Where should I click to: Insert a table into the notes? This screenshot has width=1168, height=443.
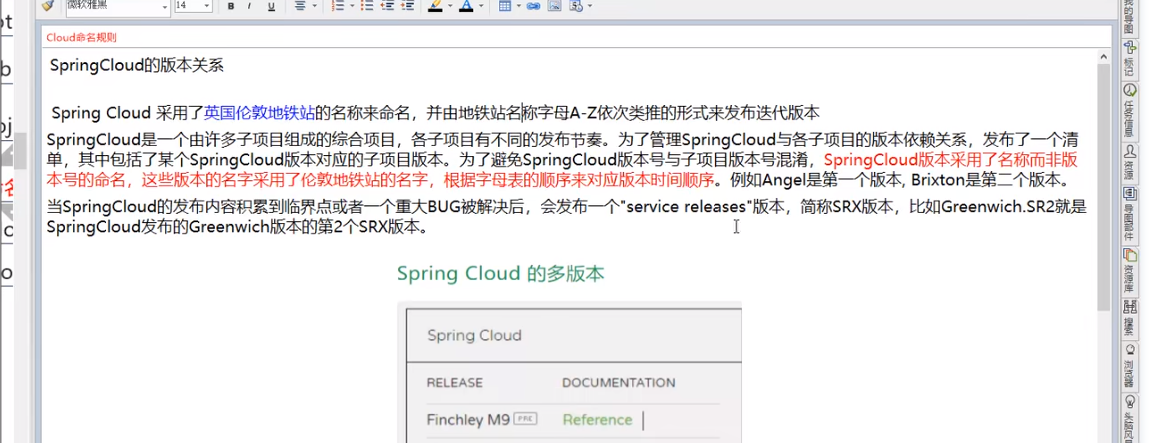click(504, 6)
